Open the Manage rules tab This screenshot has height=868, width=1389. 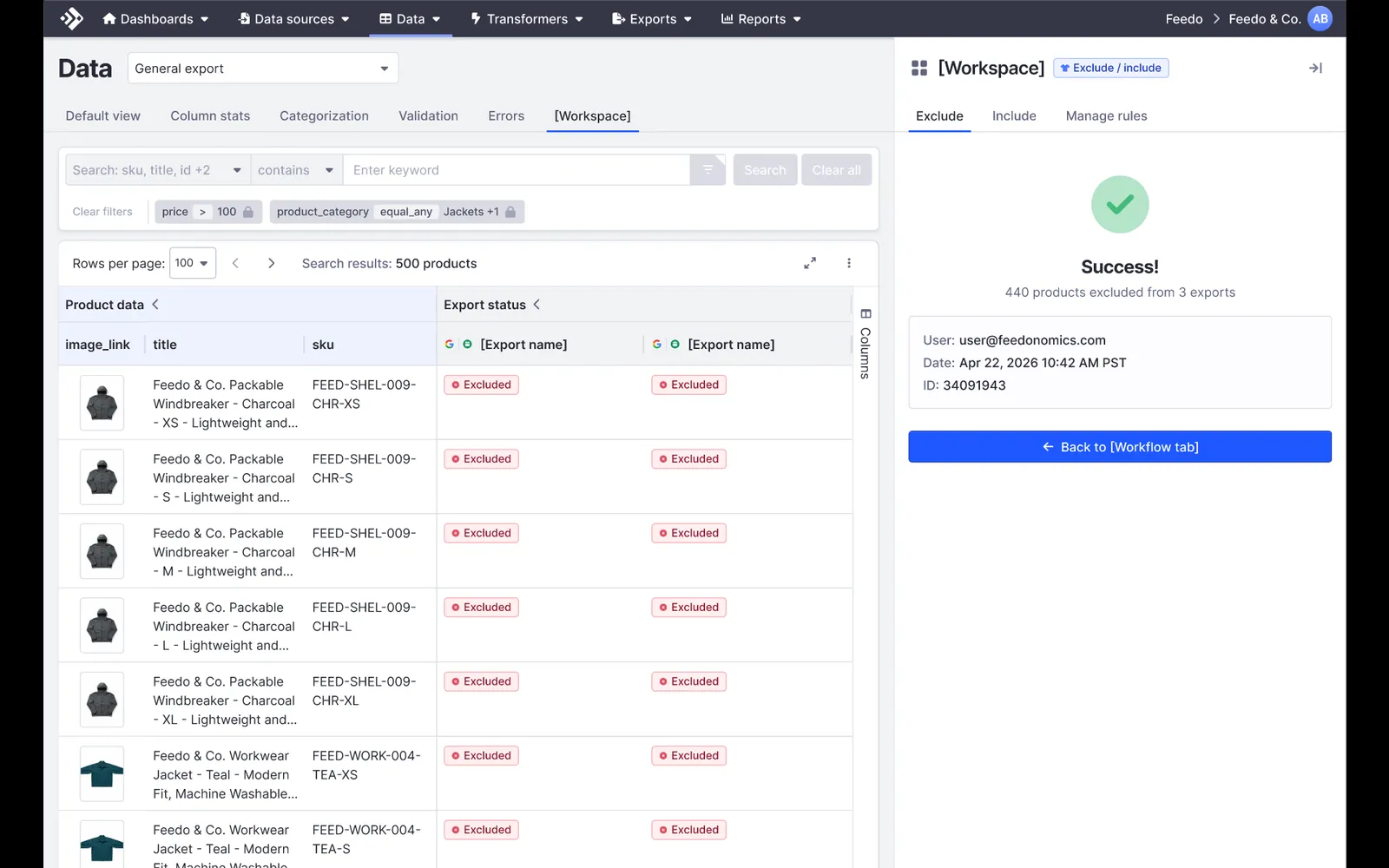[x=1106, y=116]
